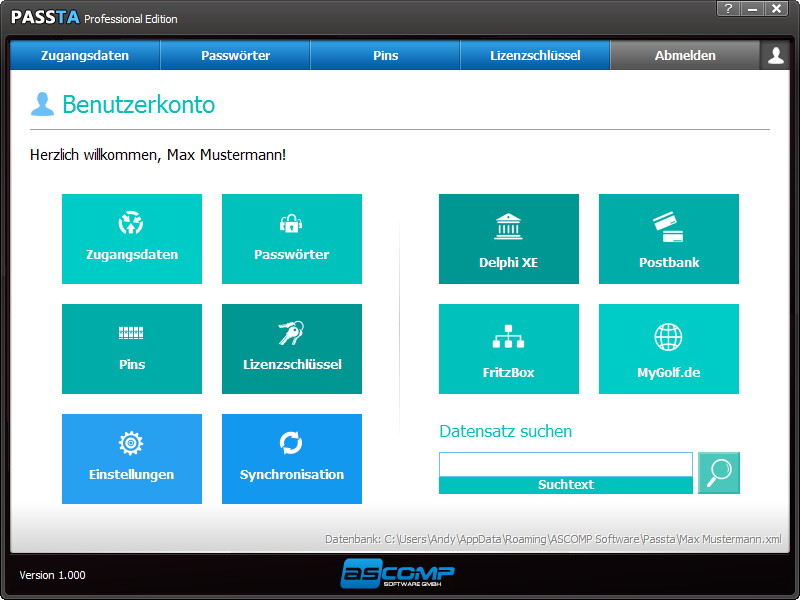
Task: Open the FritzBox record tile
Action: (x=509, y=349)
